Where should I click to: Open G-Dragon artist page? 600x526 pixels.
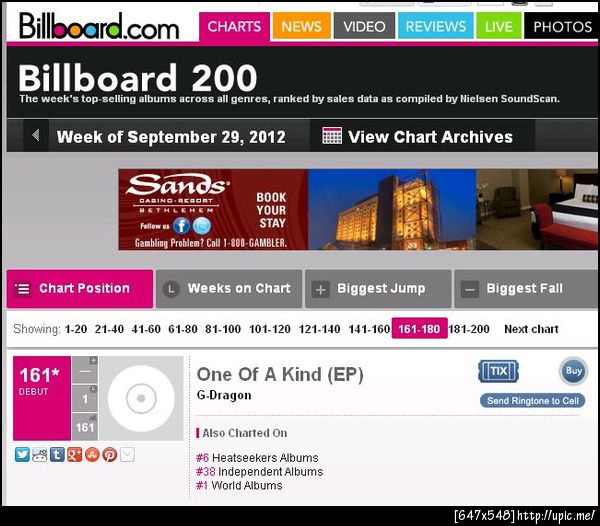224,395
